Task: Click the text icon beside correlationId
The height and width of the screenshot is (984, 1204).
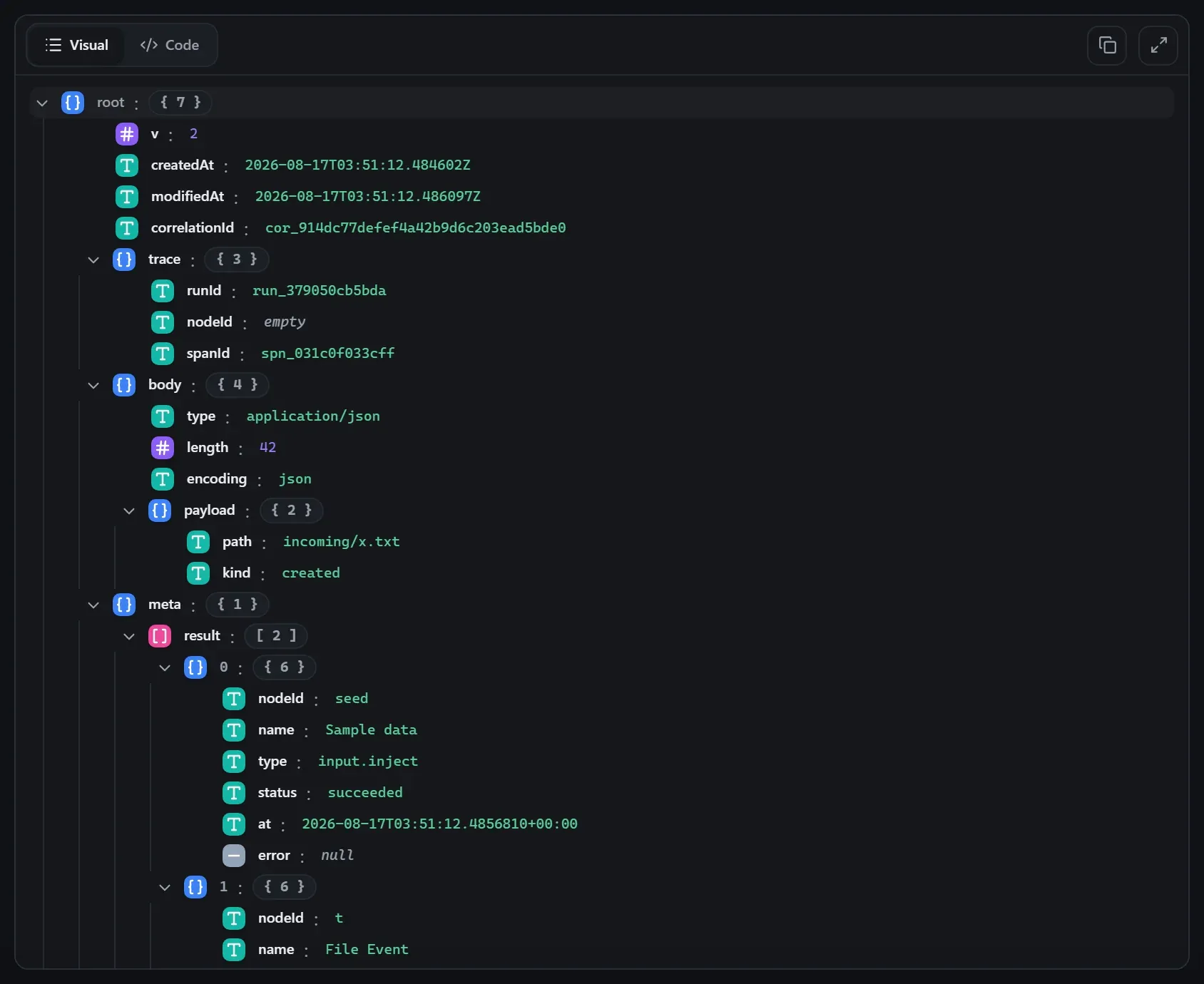Action: [x=127, y=228]
